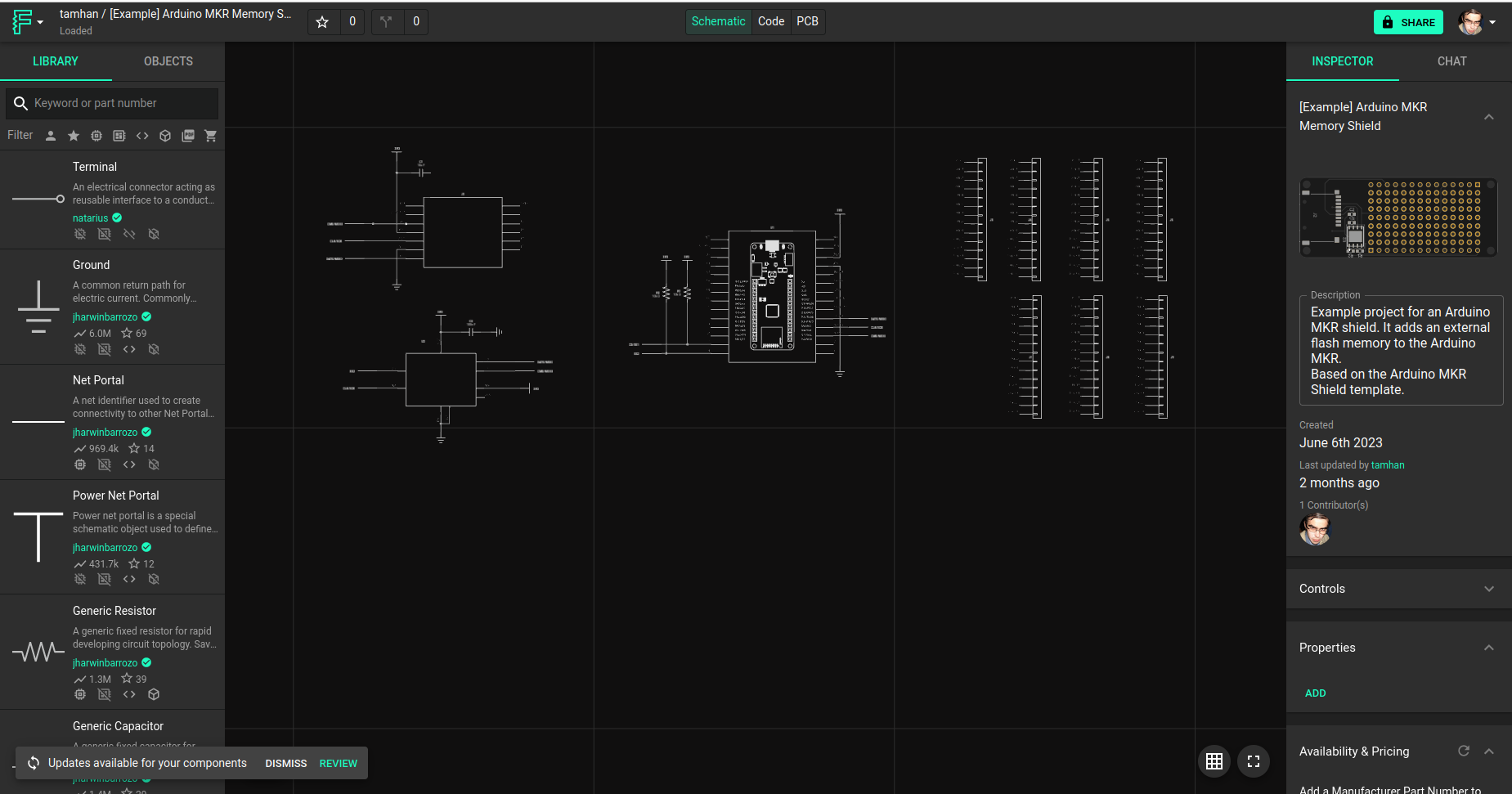This screenshot has height=794, width=1512.
Task: Open jharwinbarrozo link under Net Portal
Action: click(105, 433)
